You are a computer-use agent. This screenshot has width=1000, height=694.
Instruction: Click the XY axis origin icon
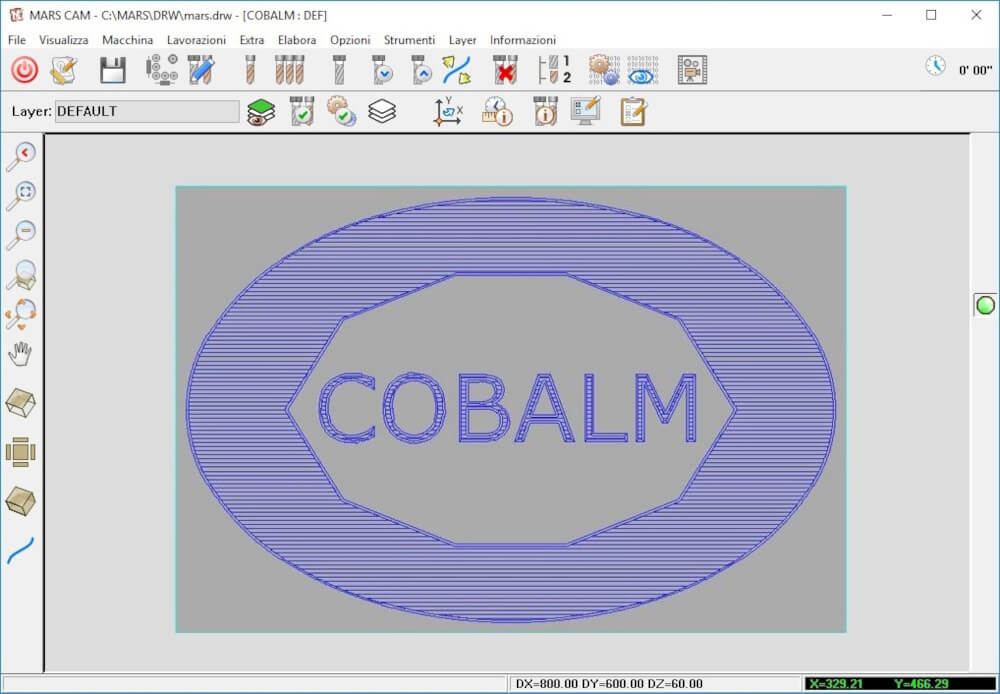point(448,112)
